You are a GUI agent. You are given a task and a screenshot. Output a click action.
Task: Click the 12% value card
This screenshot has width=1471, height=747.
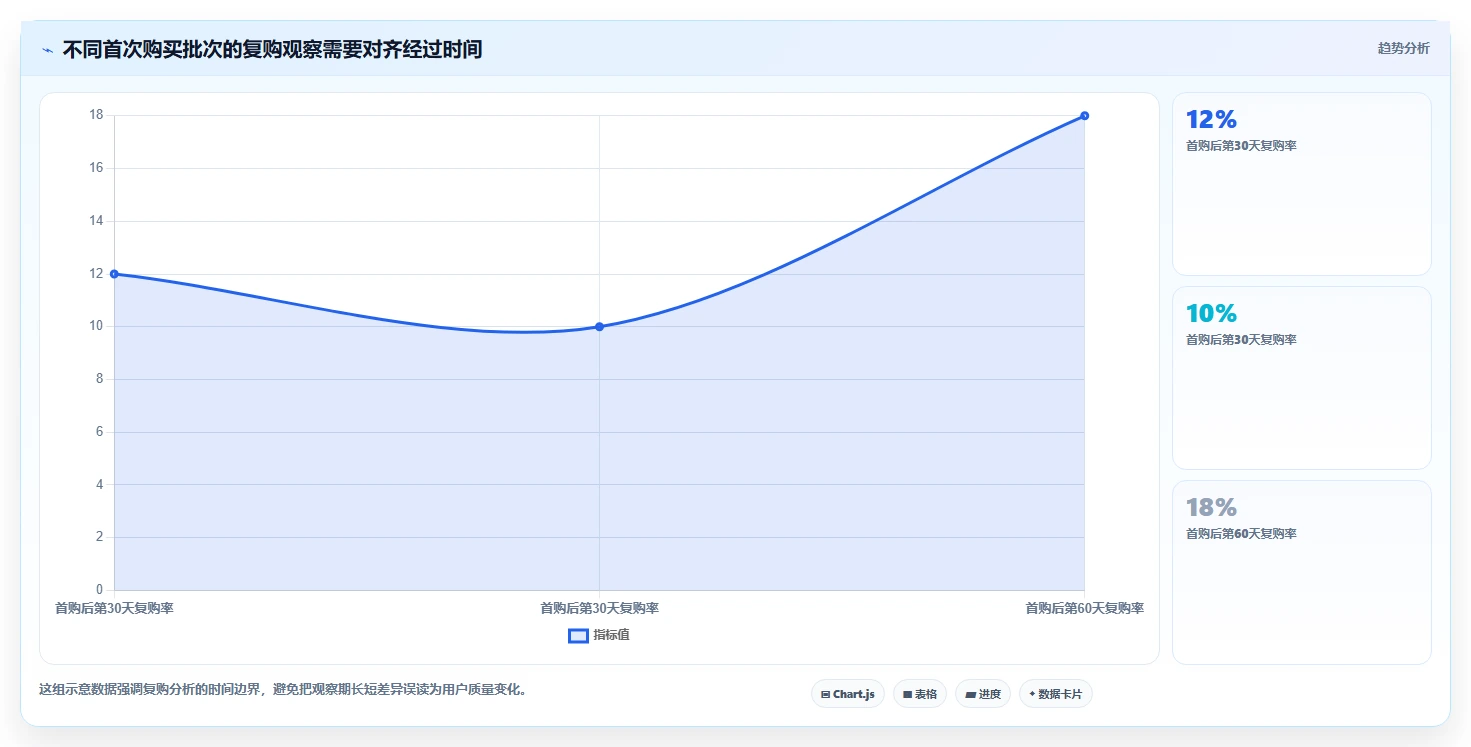(1302, 184)
